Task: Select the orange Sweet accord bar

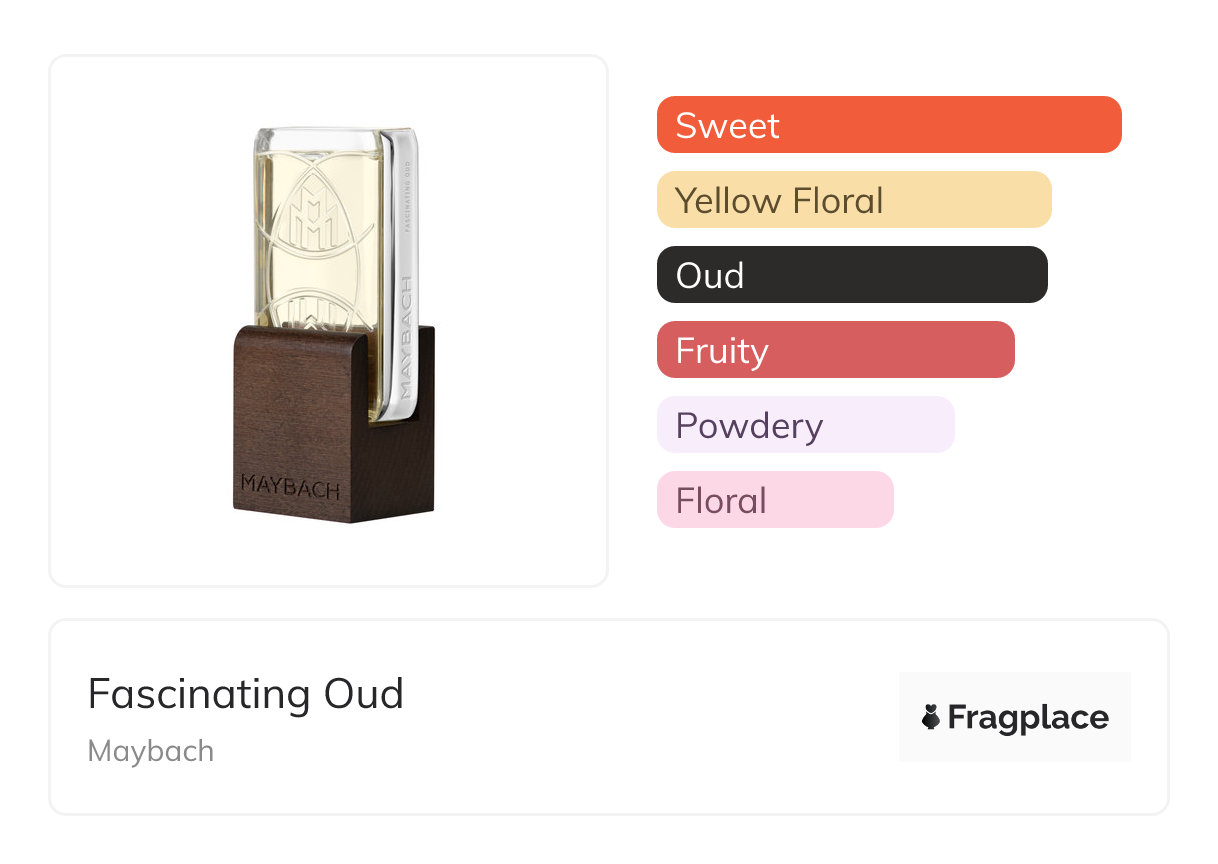Action: [888, 125]
